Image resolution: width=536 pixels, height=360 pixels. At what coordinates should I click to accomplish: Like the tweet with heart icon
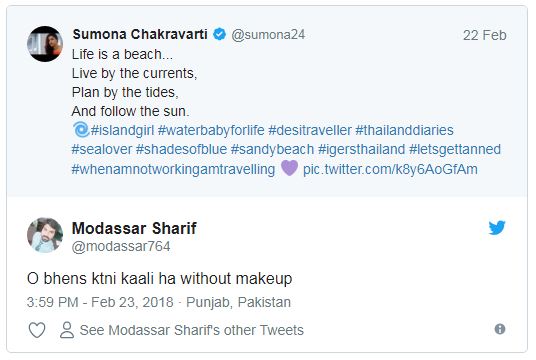37,330
